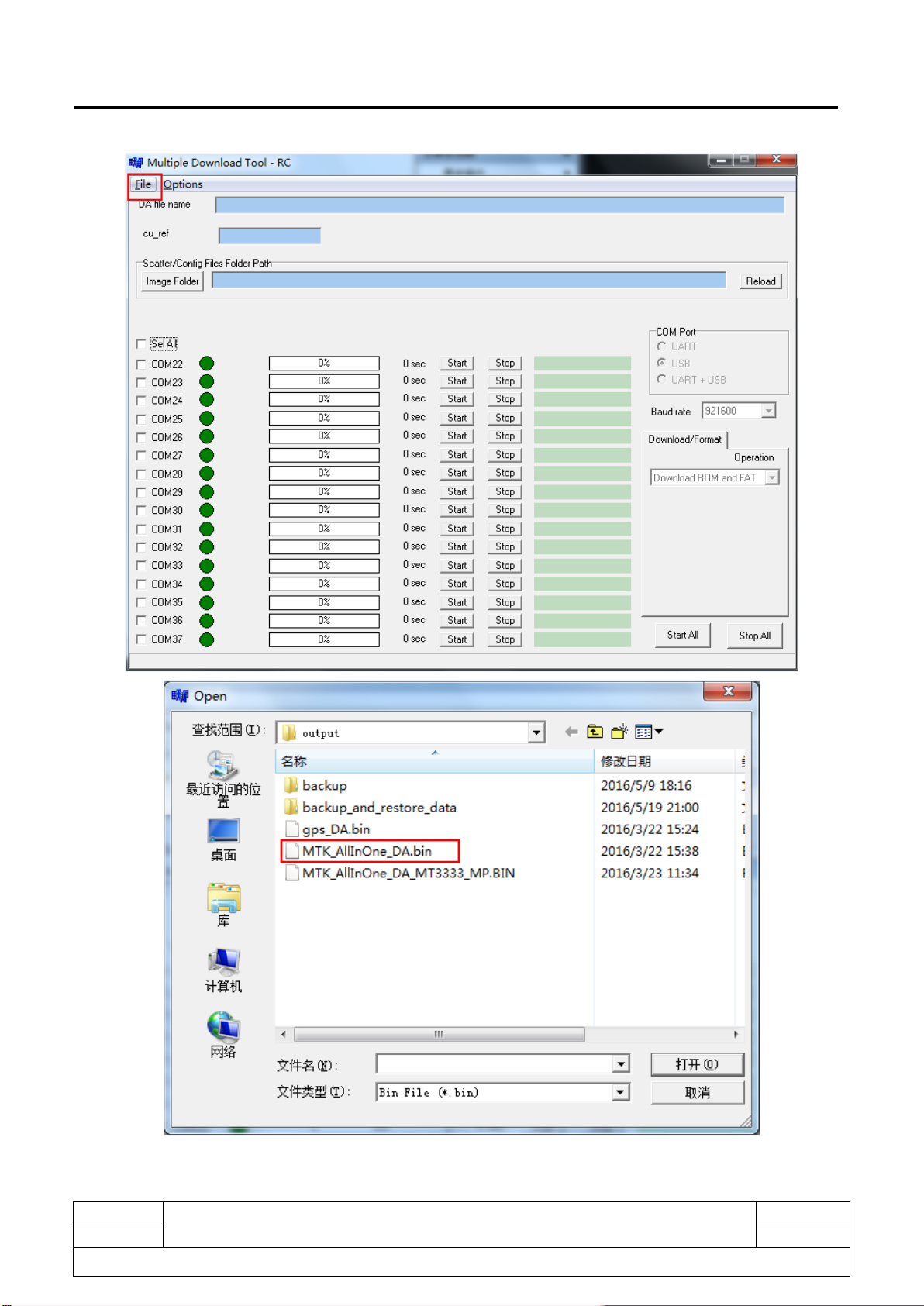Click the green result field for COM27
Viewport: 924px width, 1306px height.
(x=582, y=455)
